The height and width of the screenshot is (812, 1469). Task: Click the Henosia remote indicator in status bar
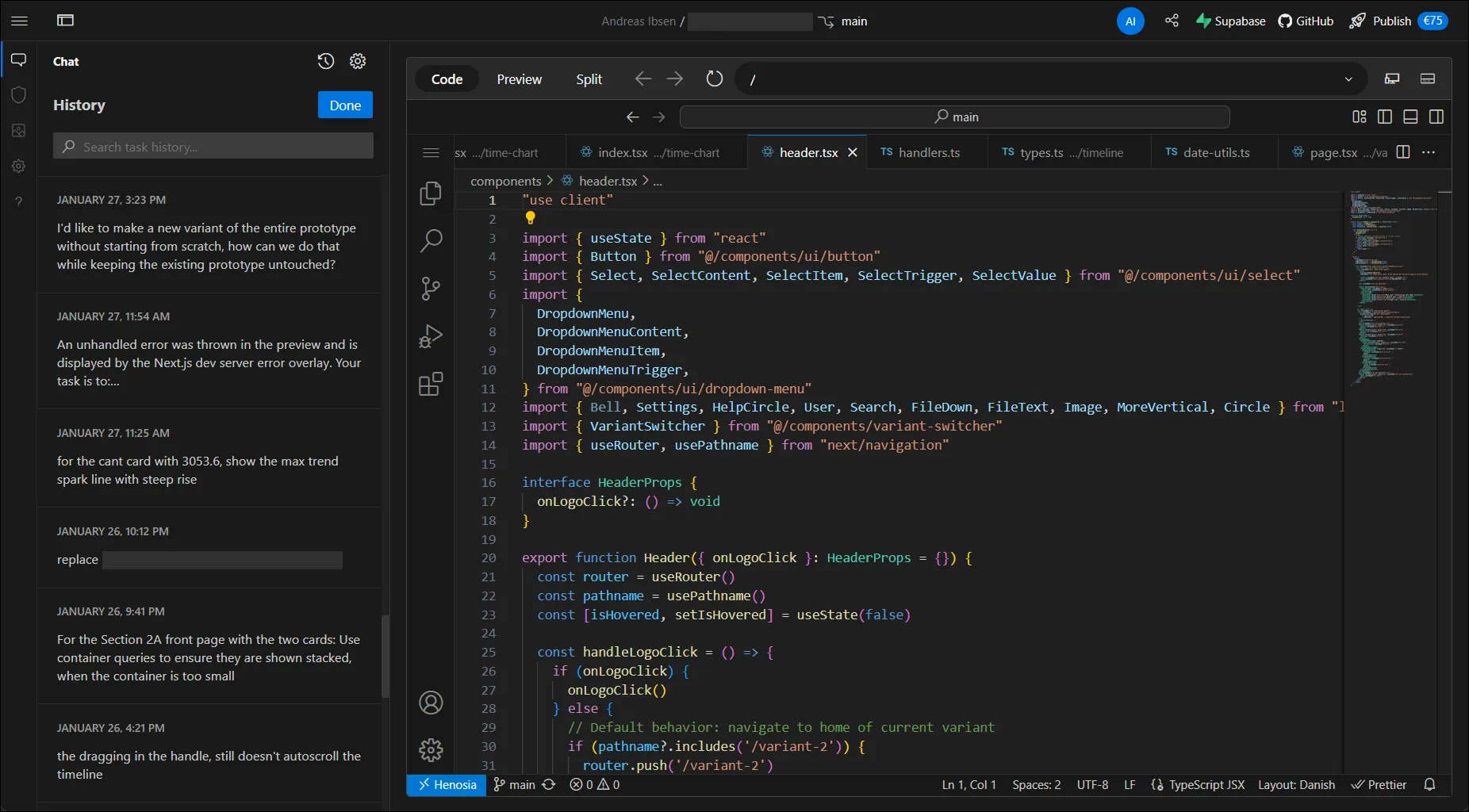point(448,785)
